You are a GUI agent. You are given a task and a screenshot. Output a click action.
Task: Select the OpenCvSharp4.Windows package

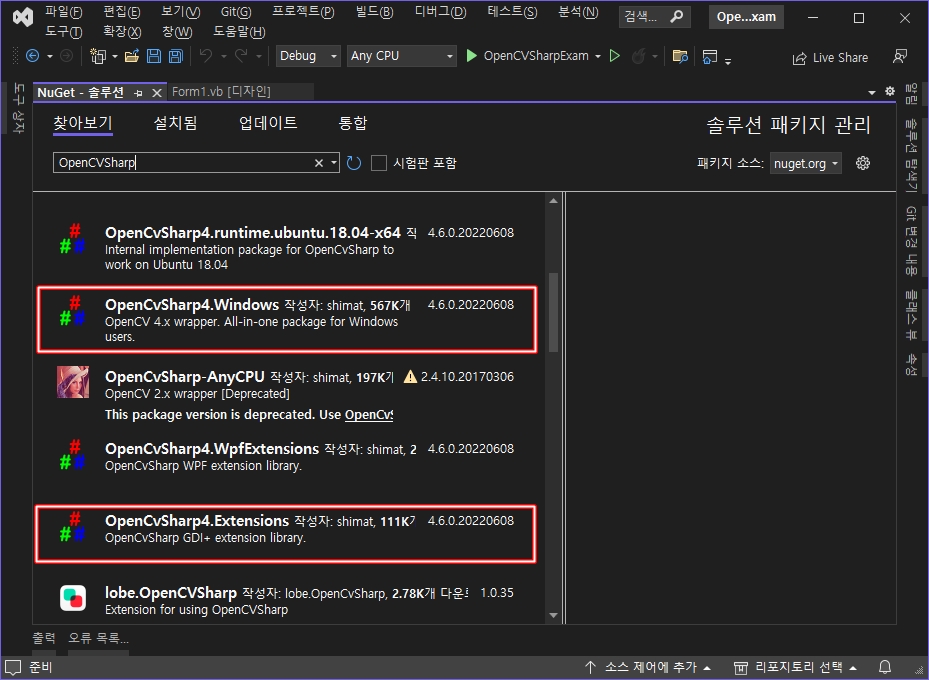(x=287, y=320)
